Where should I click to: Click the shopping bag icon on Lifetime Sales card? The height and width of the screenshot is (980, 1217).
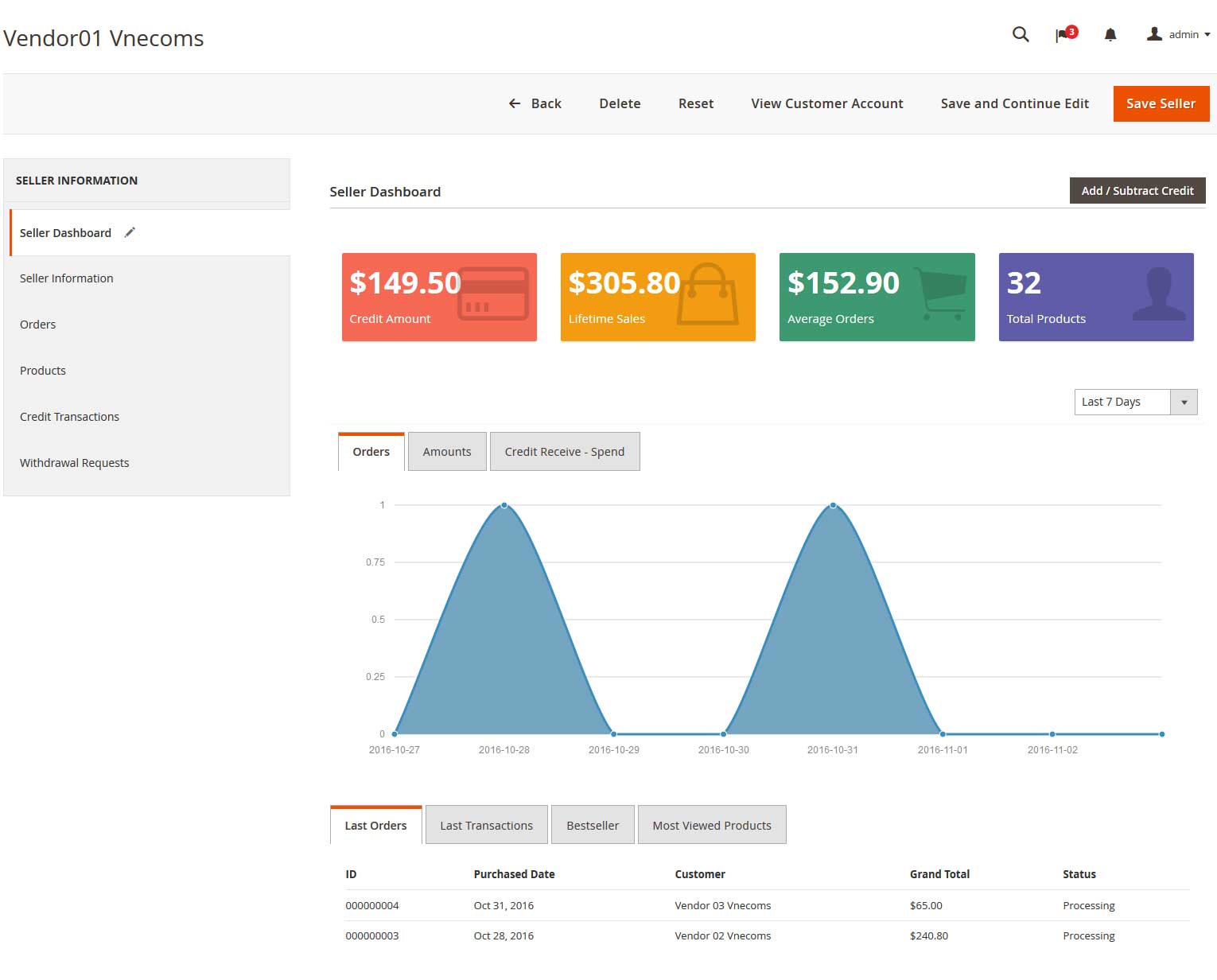[707, 294]
